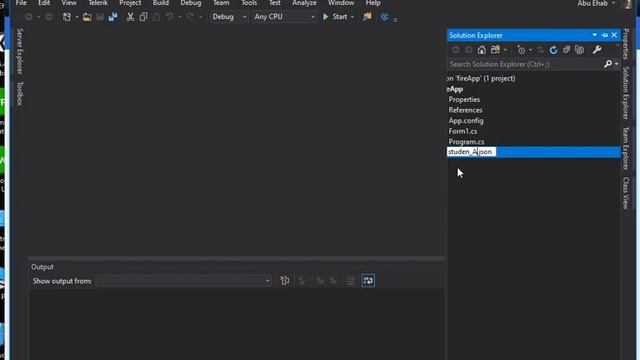Click the Start debugging button

coord(335,17)
